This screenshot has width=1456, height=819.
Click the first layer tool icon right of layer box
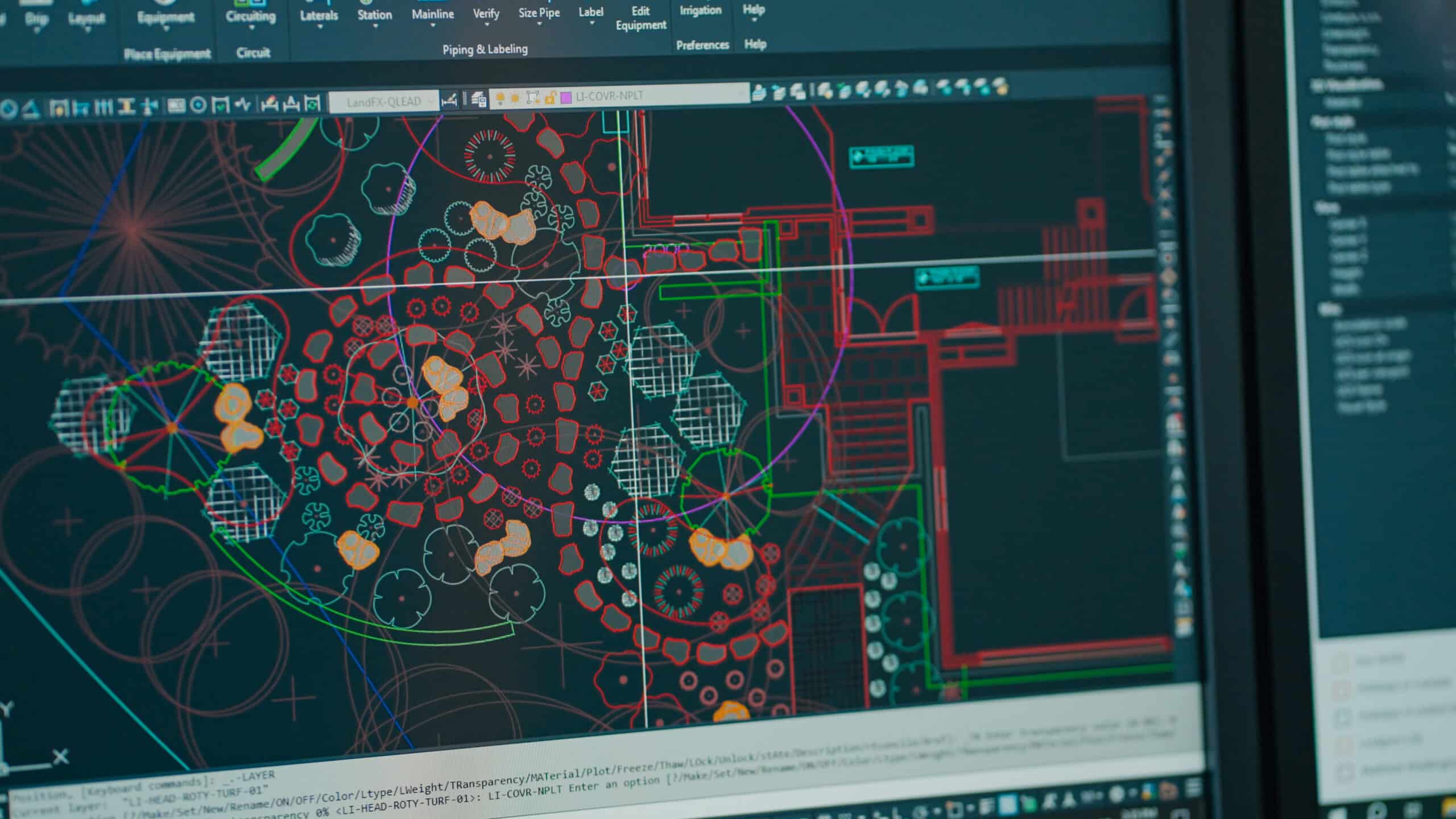[x=759, y=92]
